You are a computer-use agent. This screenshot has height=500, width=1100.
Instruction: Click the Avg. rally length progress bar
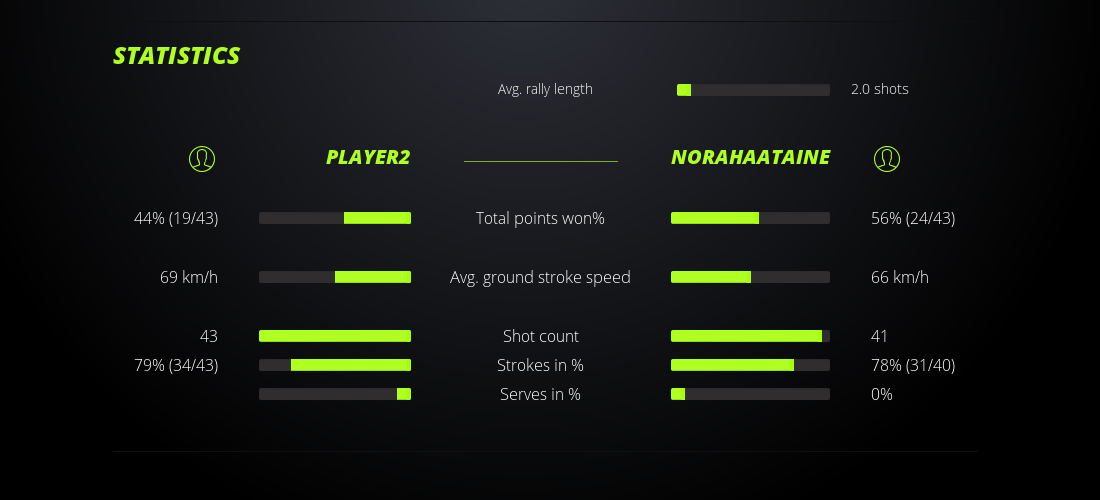pyautogui.click(x=753, y=90)
